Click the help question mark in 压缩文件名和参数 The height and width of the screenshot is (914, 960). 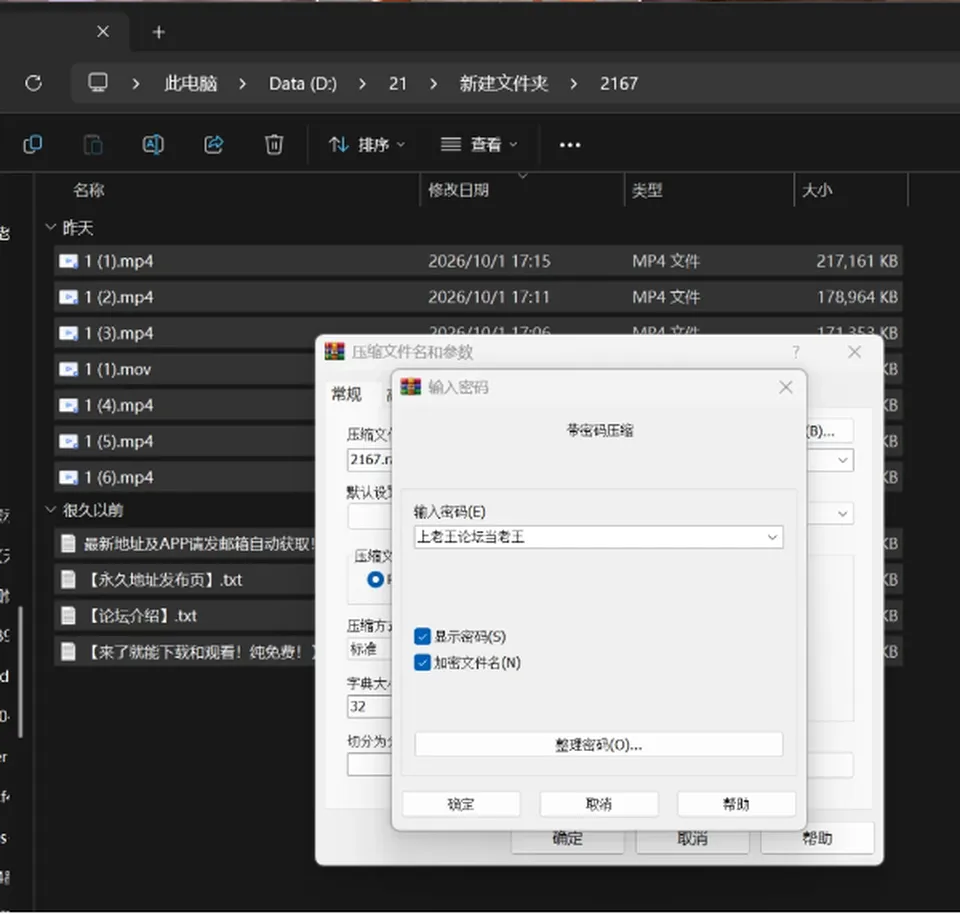click(795, 352)
